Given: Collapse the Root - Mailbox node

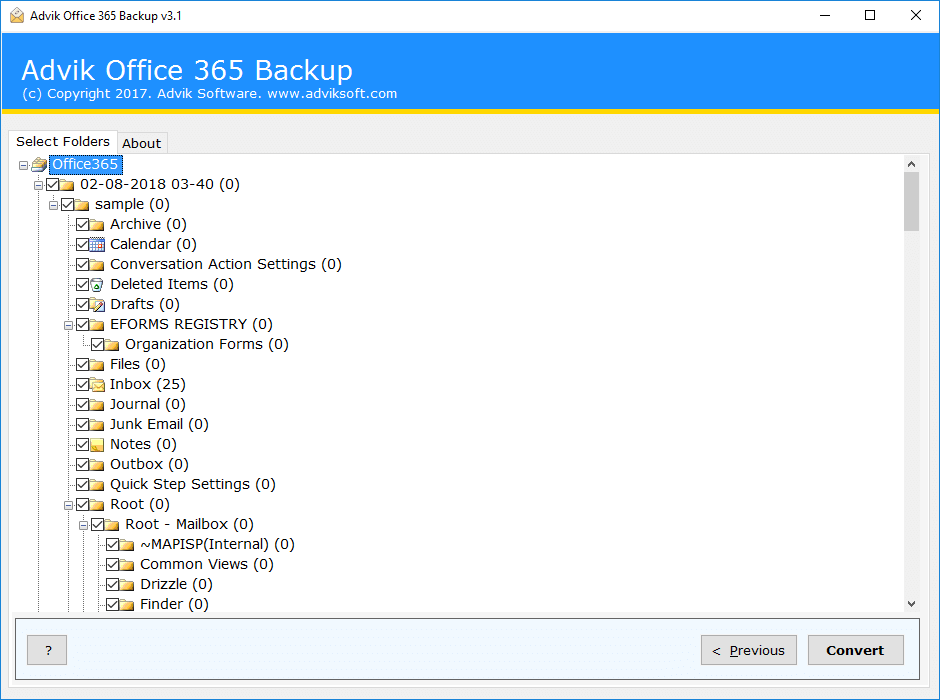Looking at the screenshot, I should pyautogui.click(x=83, y=525).
